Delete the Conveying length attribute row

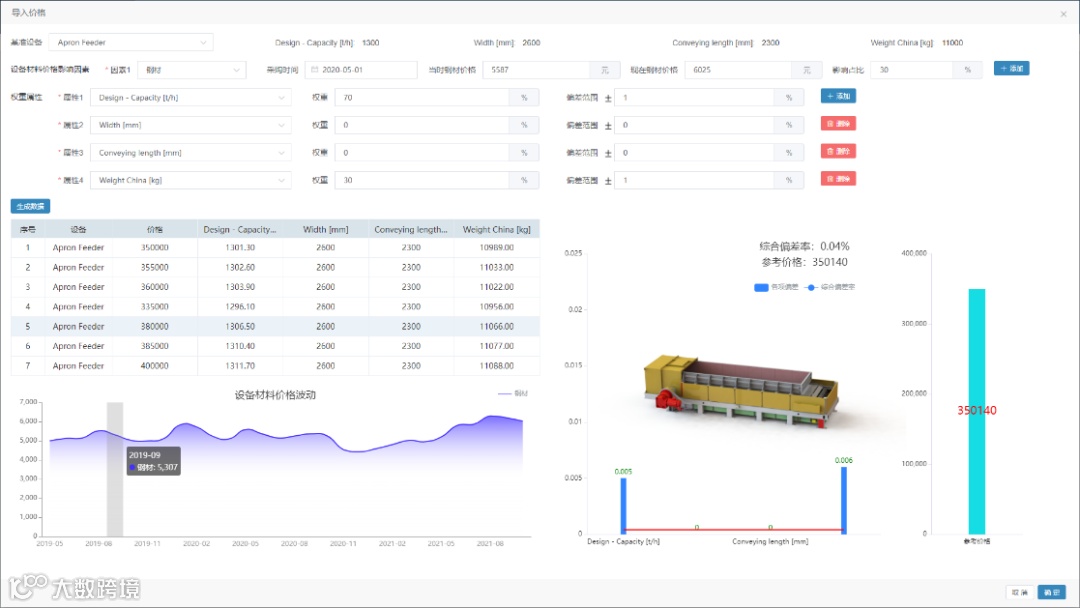tap(838, 151)
